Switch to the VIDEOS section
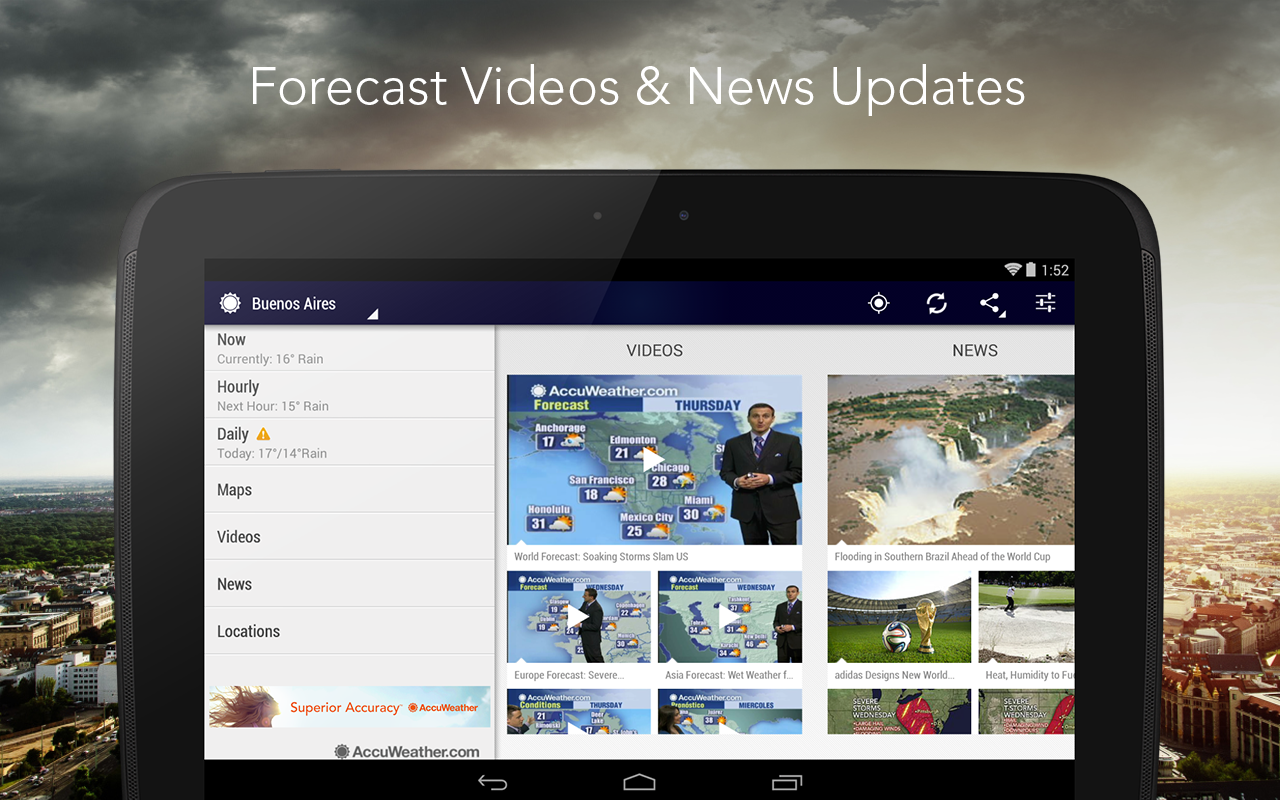 pos(654,350)
